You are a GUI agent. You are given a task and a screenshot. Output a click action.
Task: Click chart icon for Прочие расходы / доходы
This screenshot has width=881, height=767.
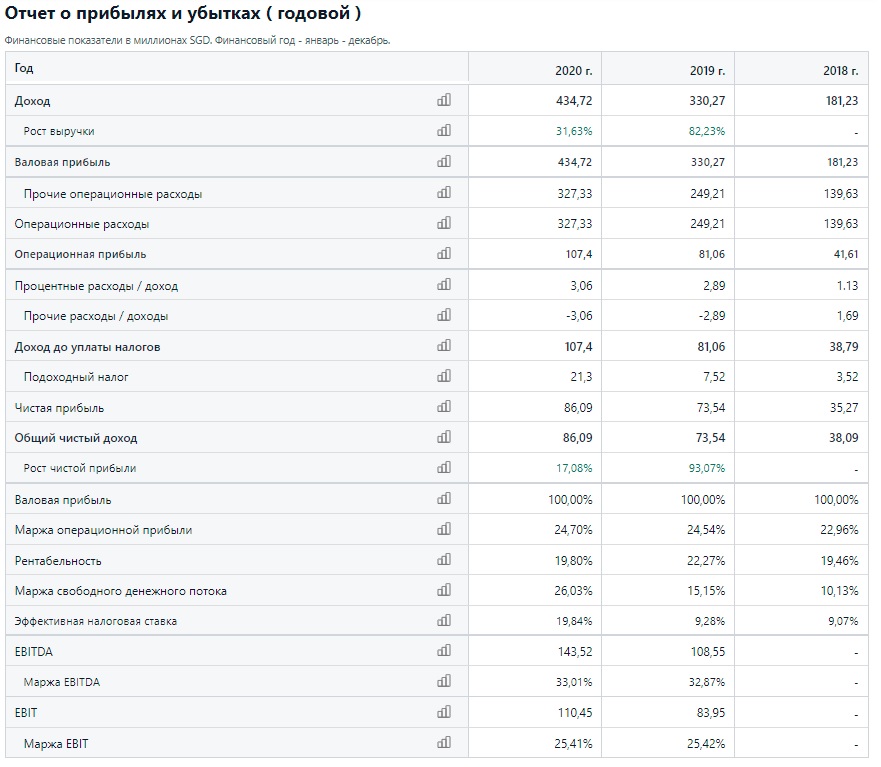point(444,315)
